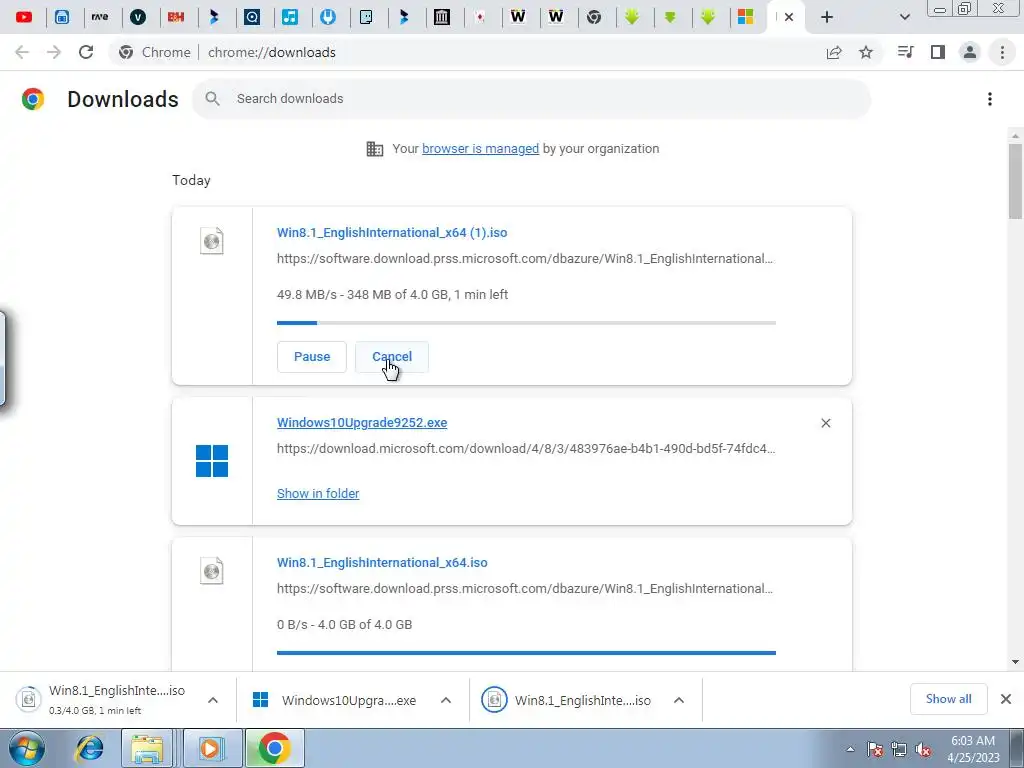Toggle the side panel icon

[938, 52]
